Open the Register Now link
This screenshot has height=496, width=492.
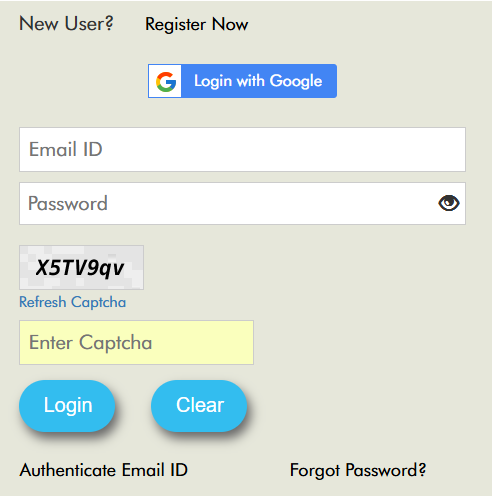[197, 25]
